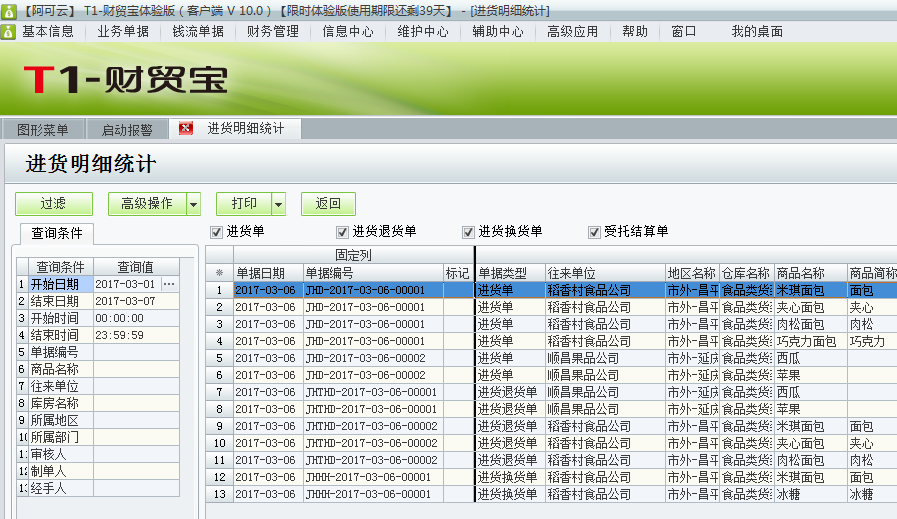The image size is (897, 519).
Task: Open the 辅助中心 menu
Action: pos(498,31)
